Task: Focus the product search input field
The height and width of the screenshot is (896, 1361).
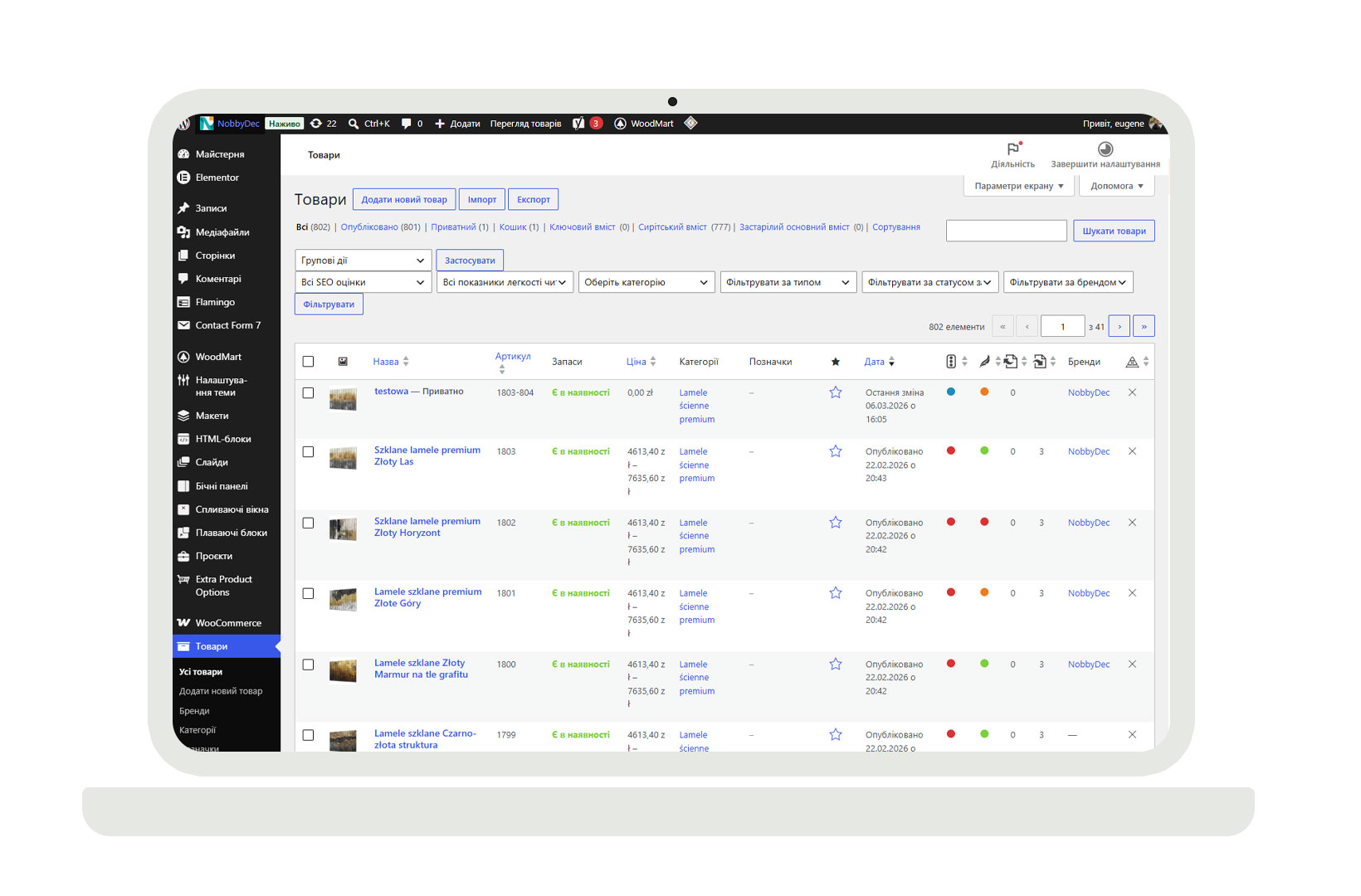Action: [x=1007, y=231]
